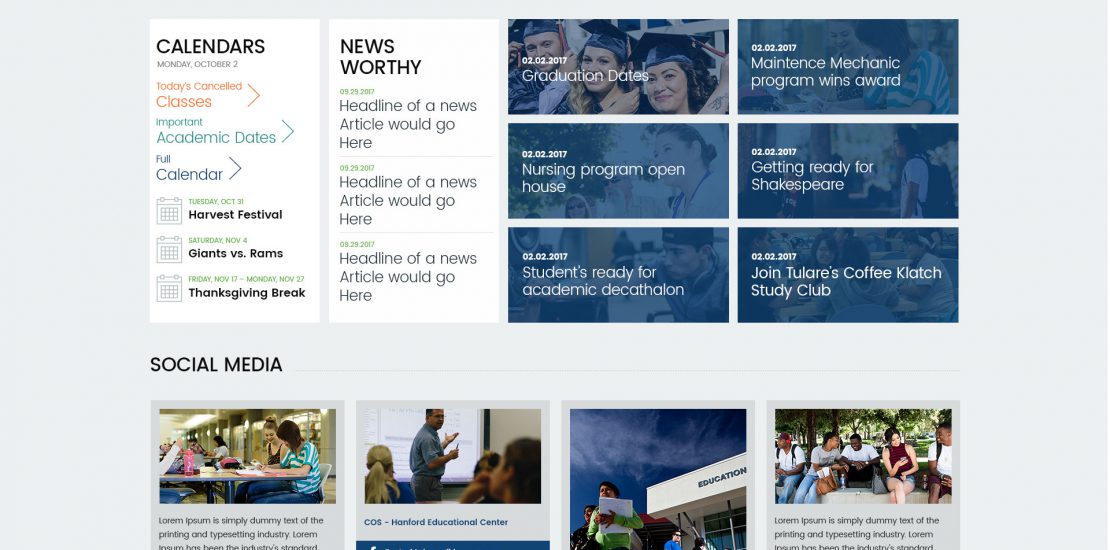Open COS - Hanford Educational Center link
Viewport: 1110px width, 550px height.
435,522
